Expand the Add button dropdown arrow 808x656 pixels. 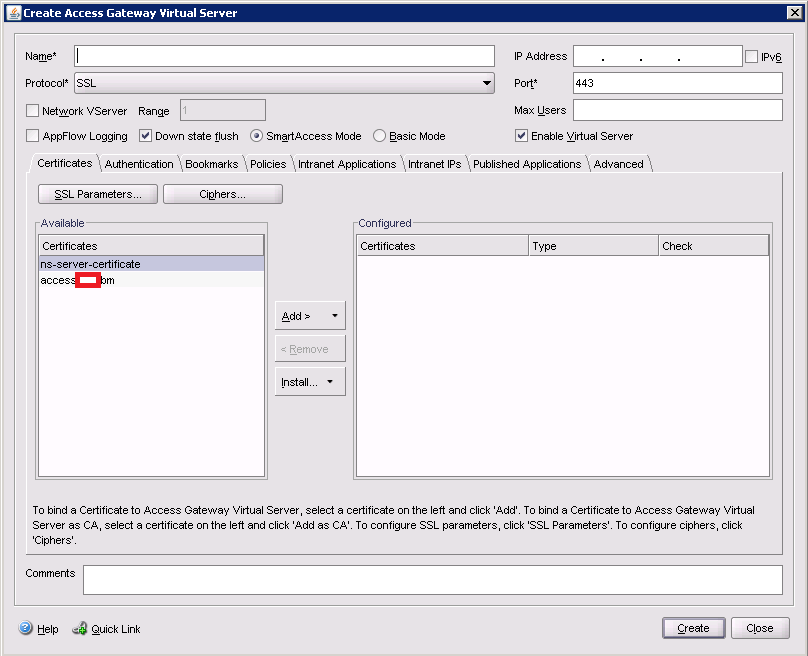333,316
